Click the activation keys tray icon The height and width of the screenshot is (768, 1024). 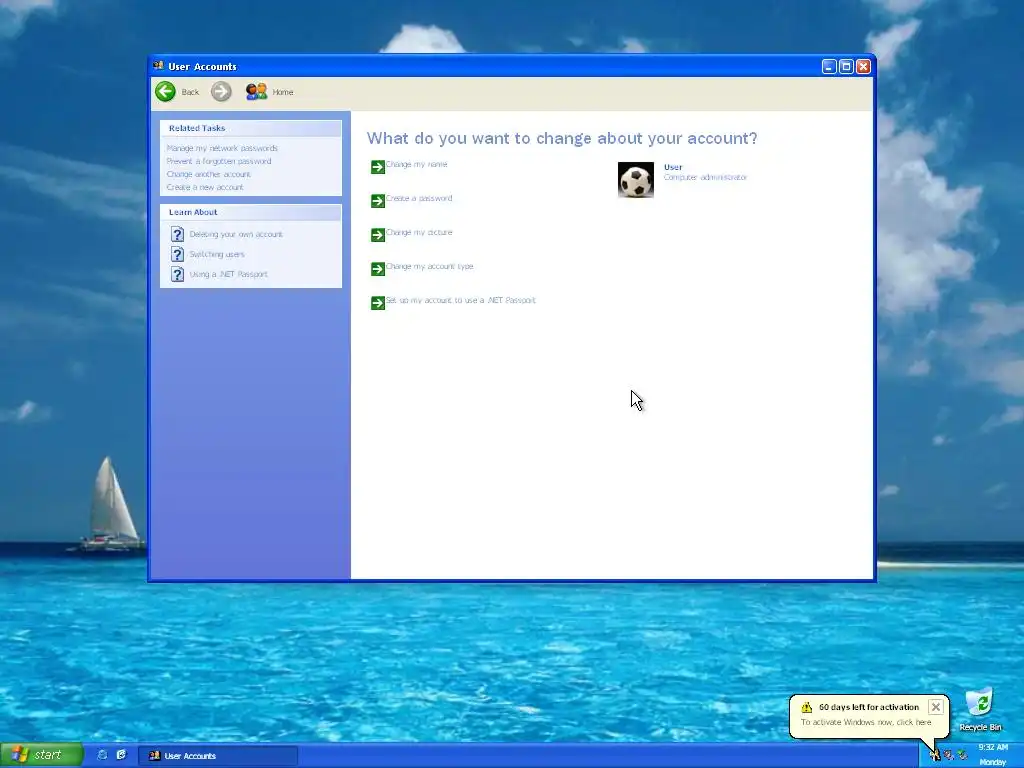click(935, 755)
